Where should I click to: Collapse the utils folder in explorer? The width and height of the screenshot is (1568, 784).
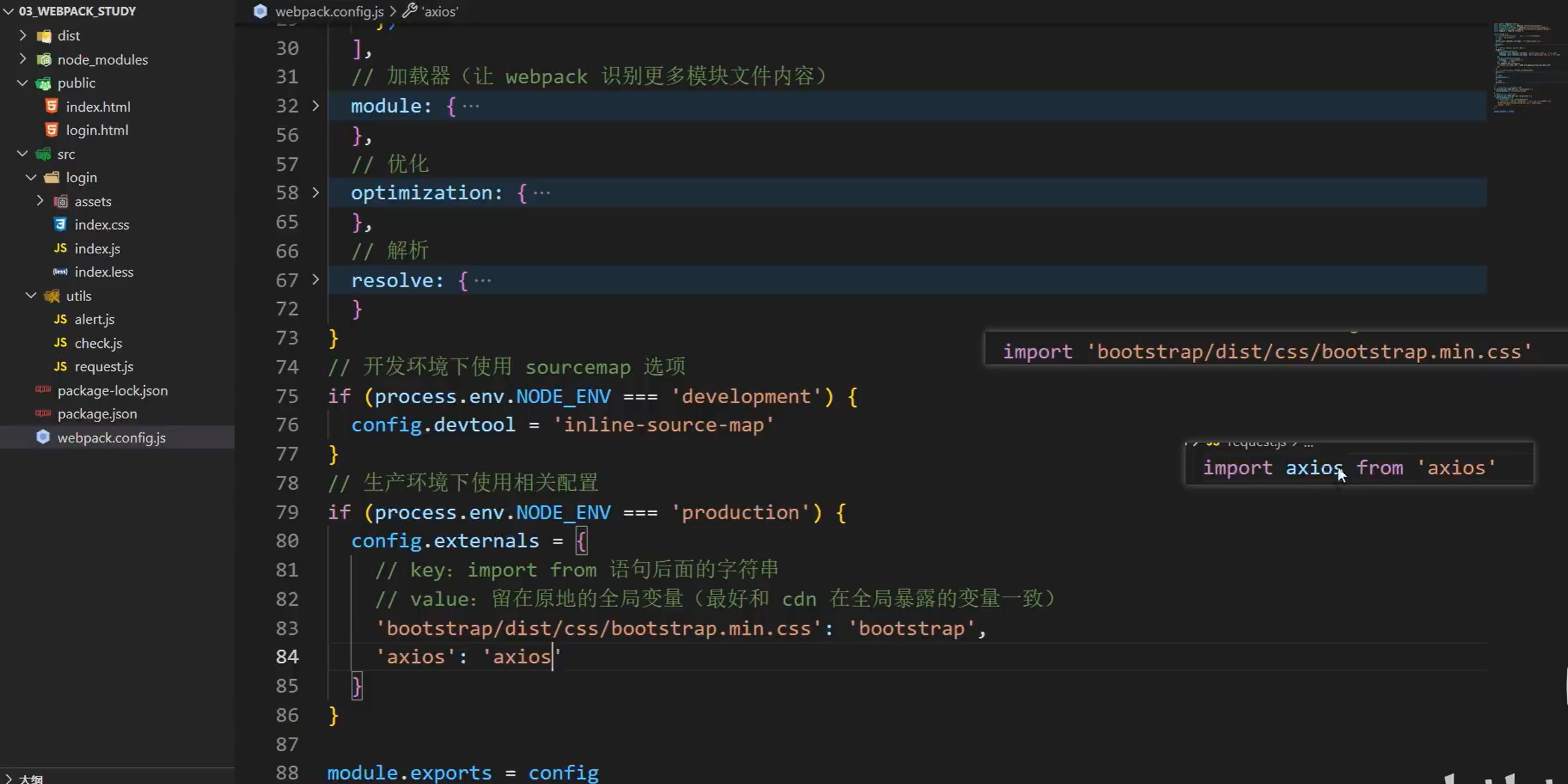(31, 296)
